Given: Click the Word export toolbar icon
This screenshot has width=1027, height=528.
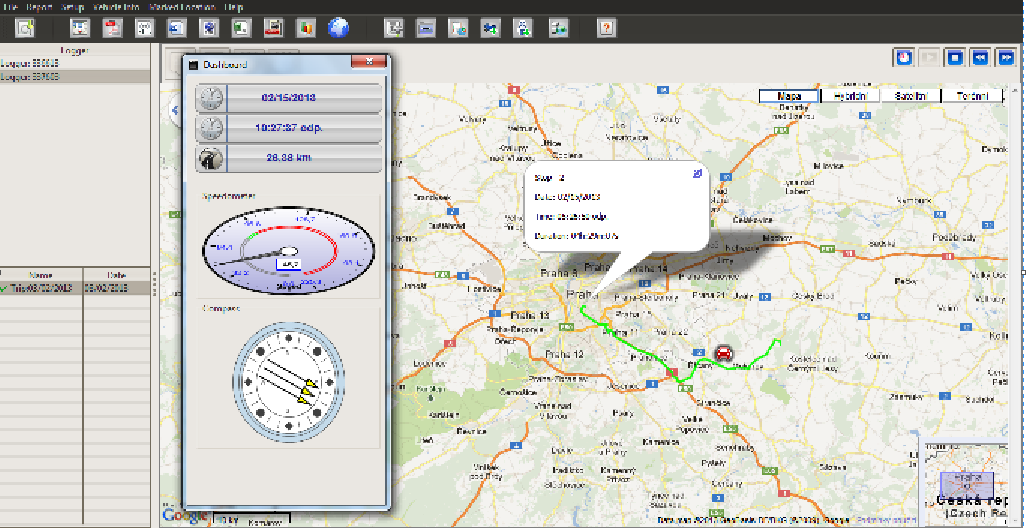Looking at the screenshot, I should (x=177, y=28).
